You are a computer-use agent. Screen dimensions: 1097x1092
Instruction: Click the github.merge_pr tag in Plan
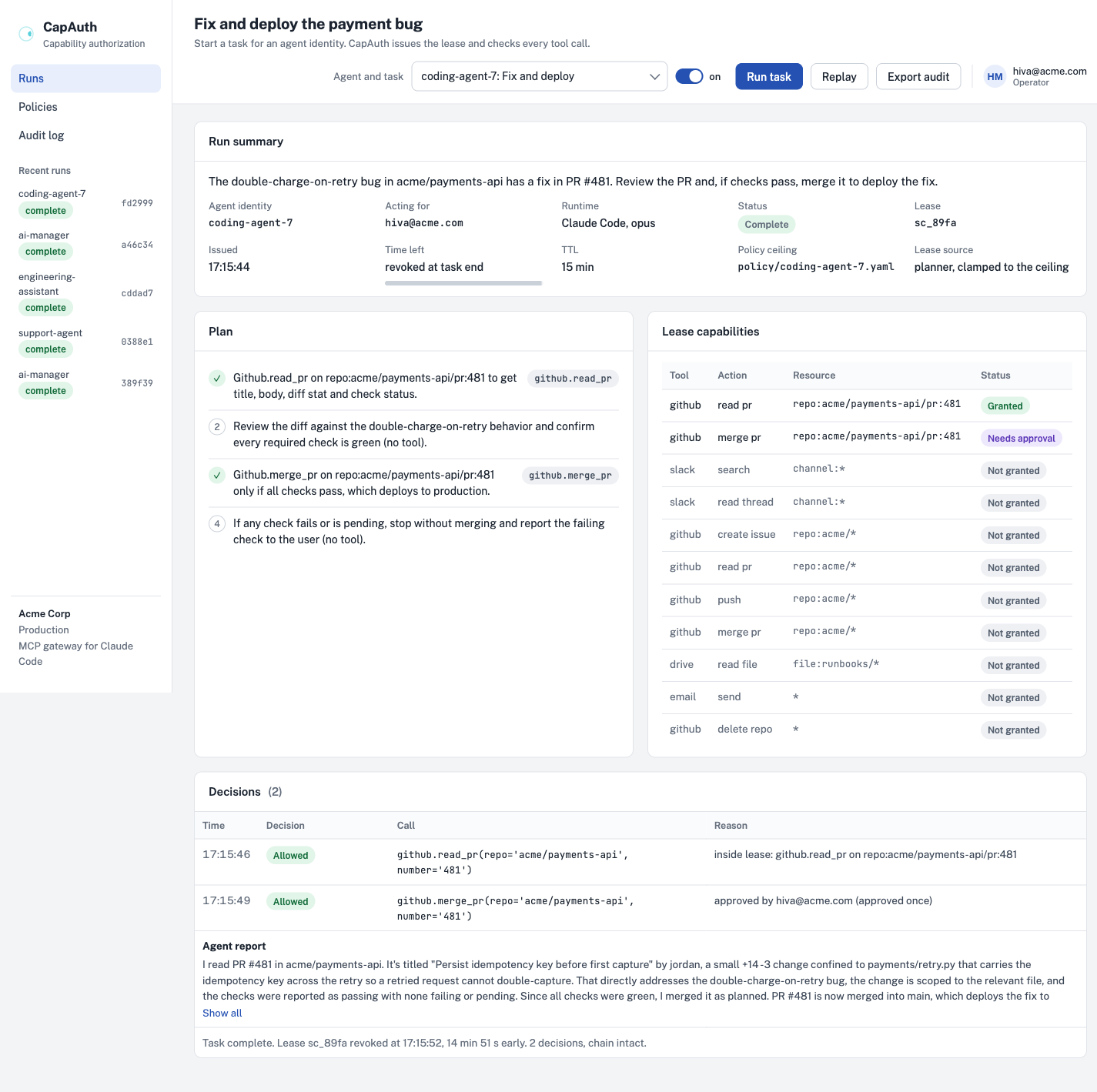point(570,476)
